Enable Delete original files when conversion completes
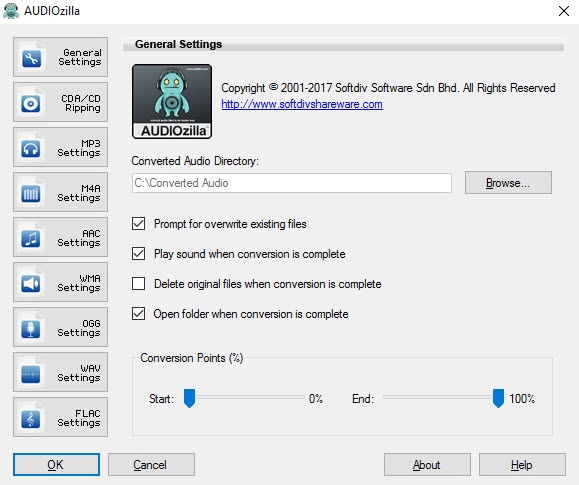The image size is (579, 485). (x=138, y=284)
